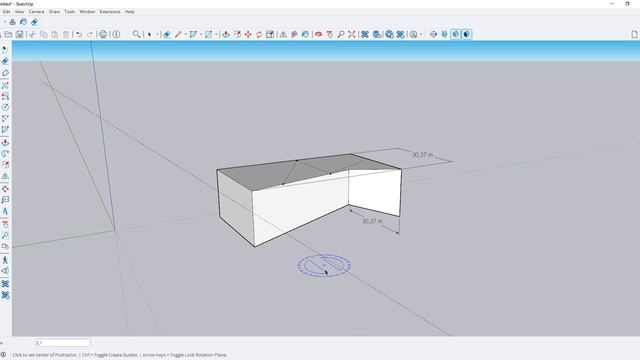Image resolution: width=640 pixels, height=360 pixels.
Task: Activate the Orbit tool in top toolbar
Action: tap(318, 34)
